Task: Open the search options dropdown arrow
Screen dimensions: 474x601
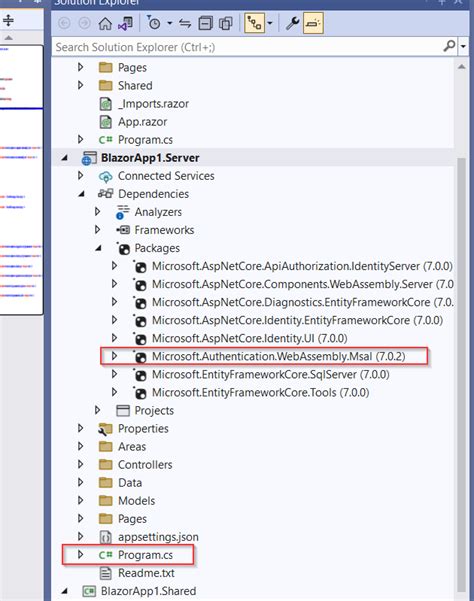Action: tap(463, 47)
